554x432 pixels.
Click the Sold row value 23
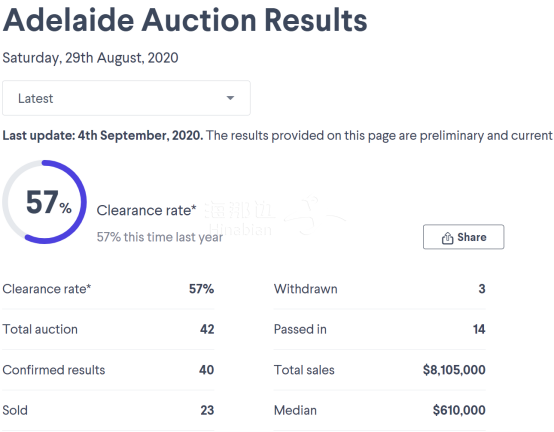click(207, 410)
